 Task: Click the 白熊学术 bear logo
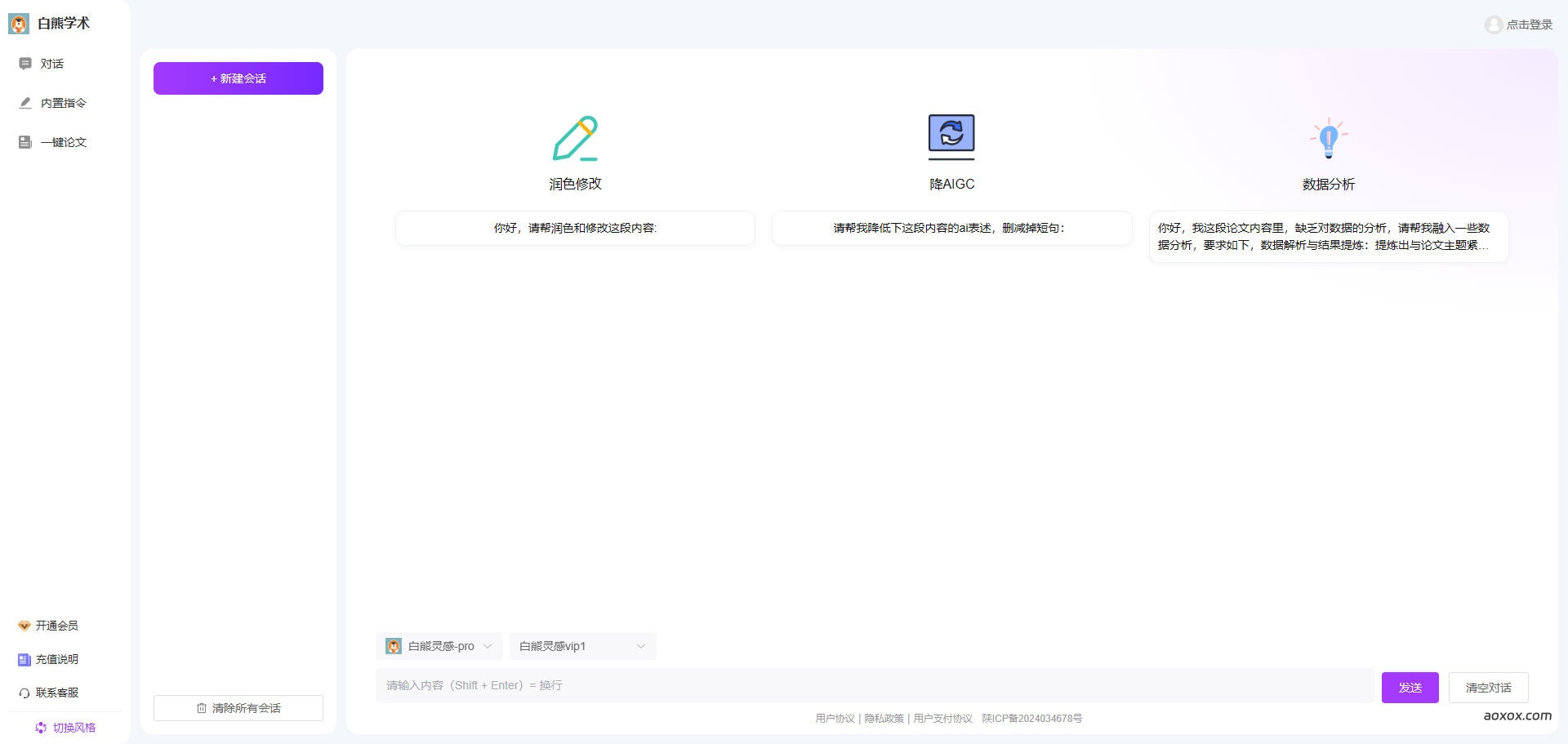pyautogui.click(x=17, y=23)
